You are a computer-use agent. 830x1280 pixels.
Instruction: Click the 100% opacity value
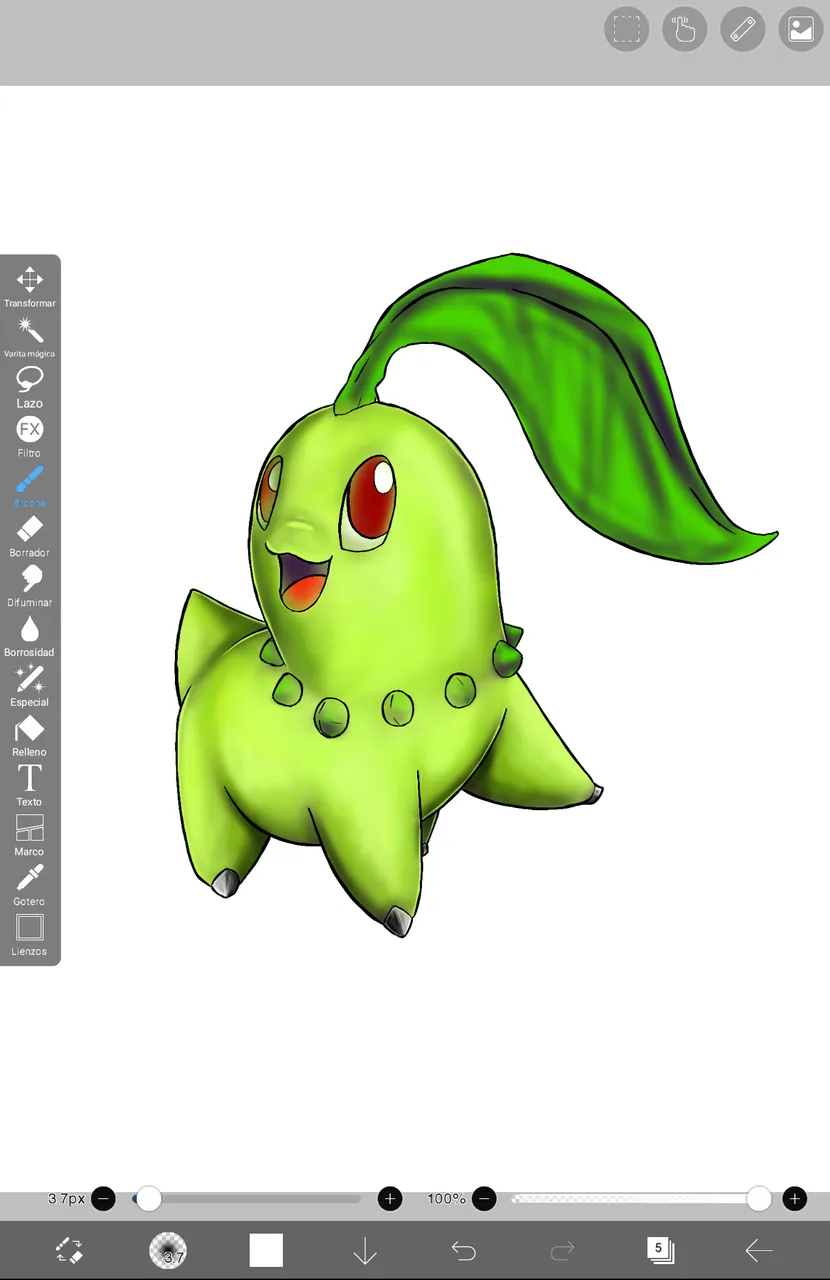coord(446,1199)
